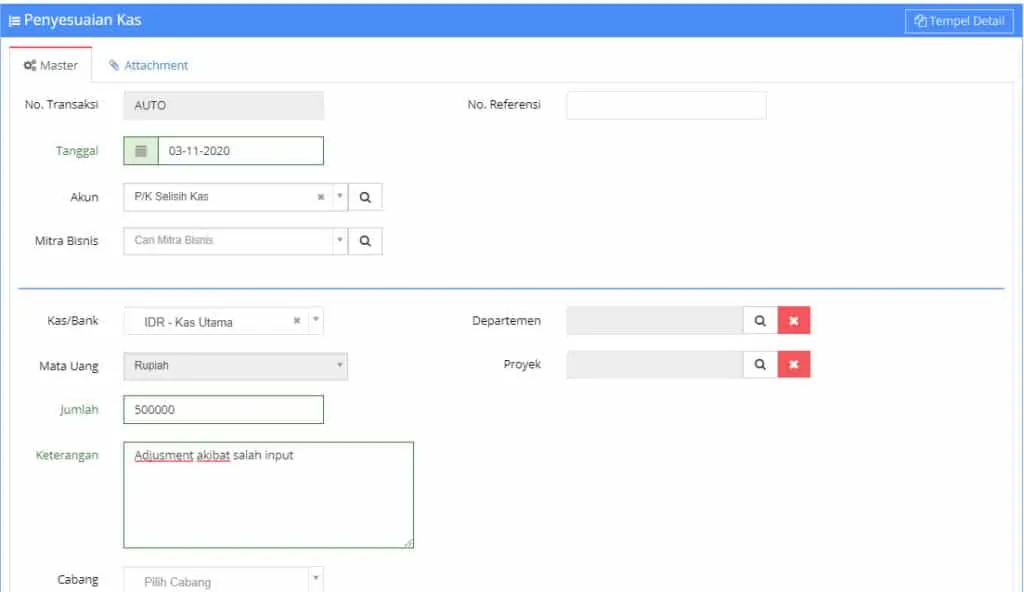This screenshot has height=592, width=1024.
Task: Click the Tanggal date field 03-11-2020
Action: (240, 151)
